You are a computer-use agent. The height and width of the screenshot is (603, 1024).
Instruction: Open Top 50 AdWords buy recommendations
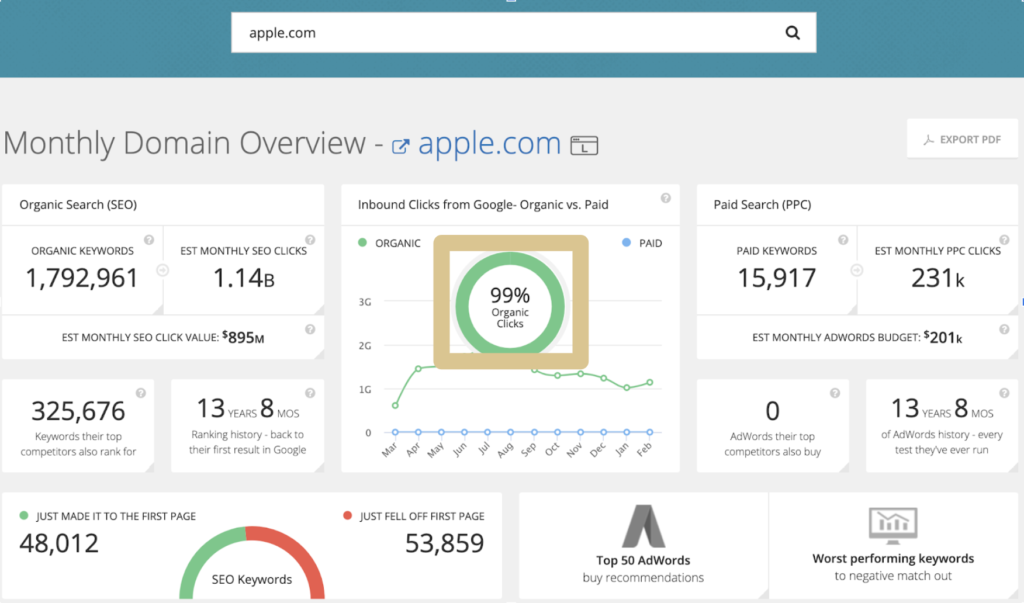pos(643,545)
